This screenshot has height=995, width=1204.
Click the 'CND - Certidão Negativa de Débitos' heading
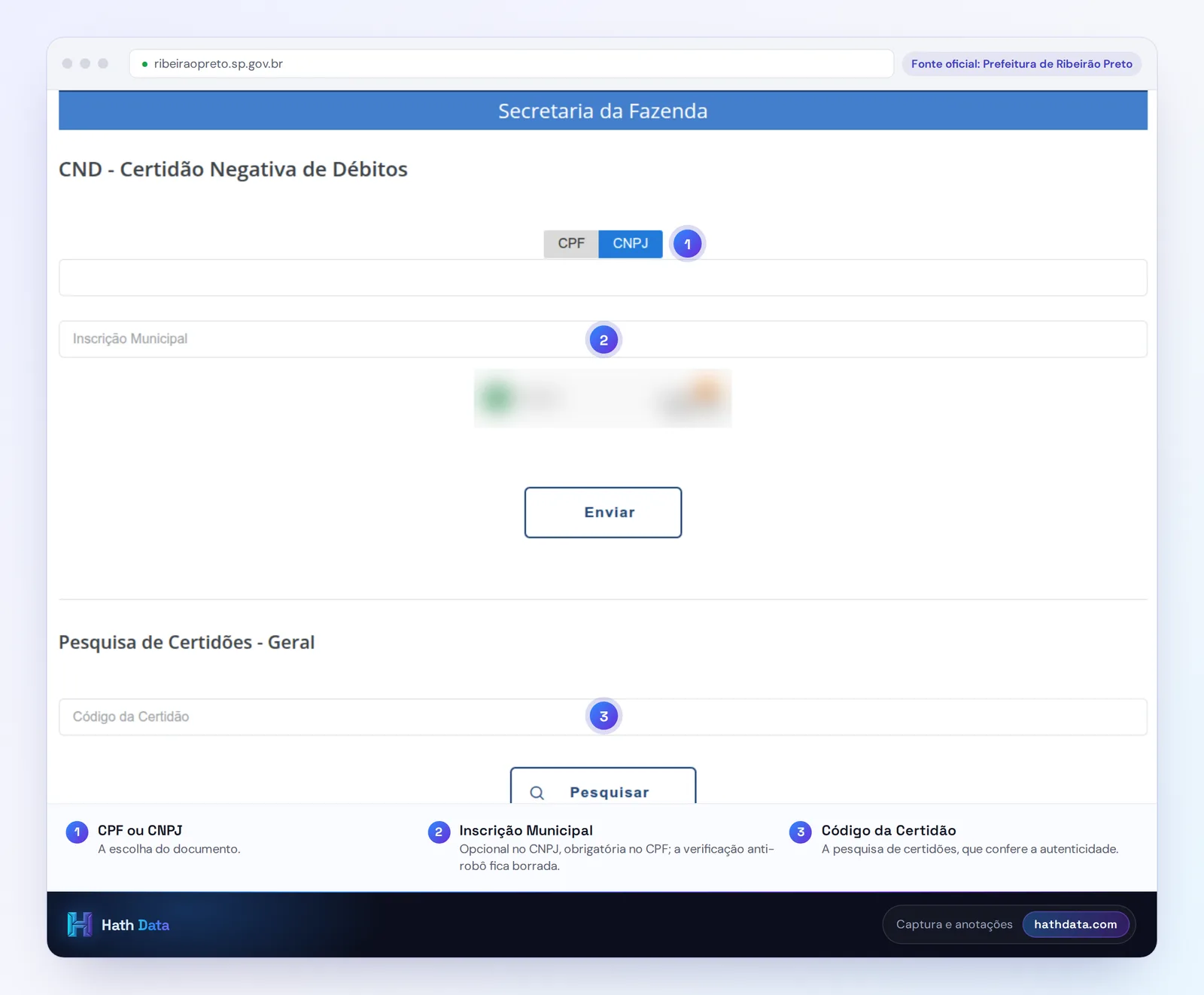233,169
